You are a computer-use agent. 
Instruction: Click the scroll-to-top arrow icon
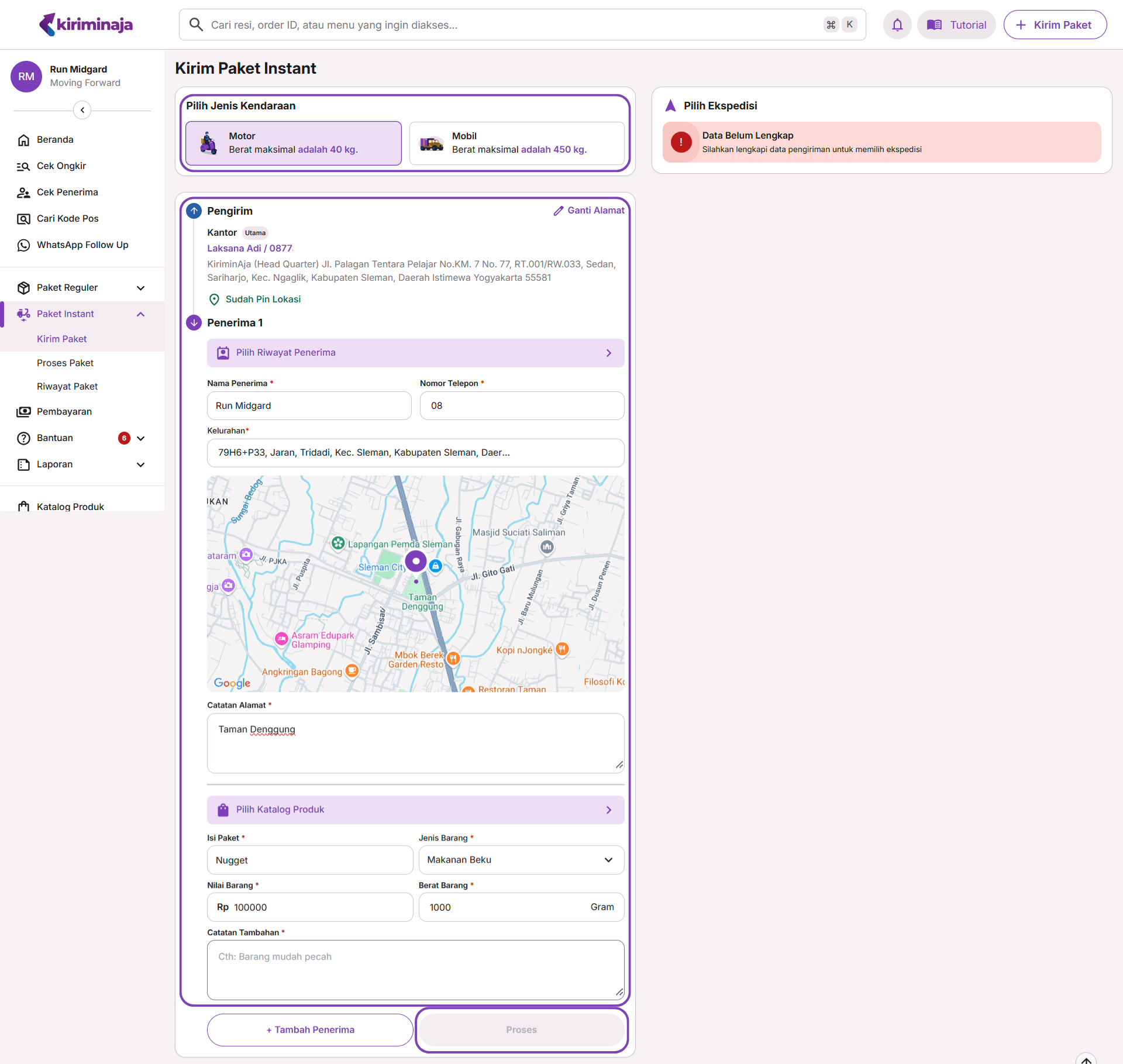[1086, 1058]
